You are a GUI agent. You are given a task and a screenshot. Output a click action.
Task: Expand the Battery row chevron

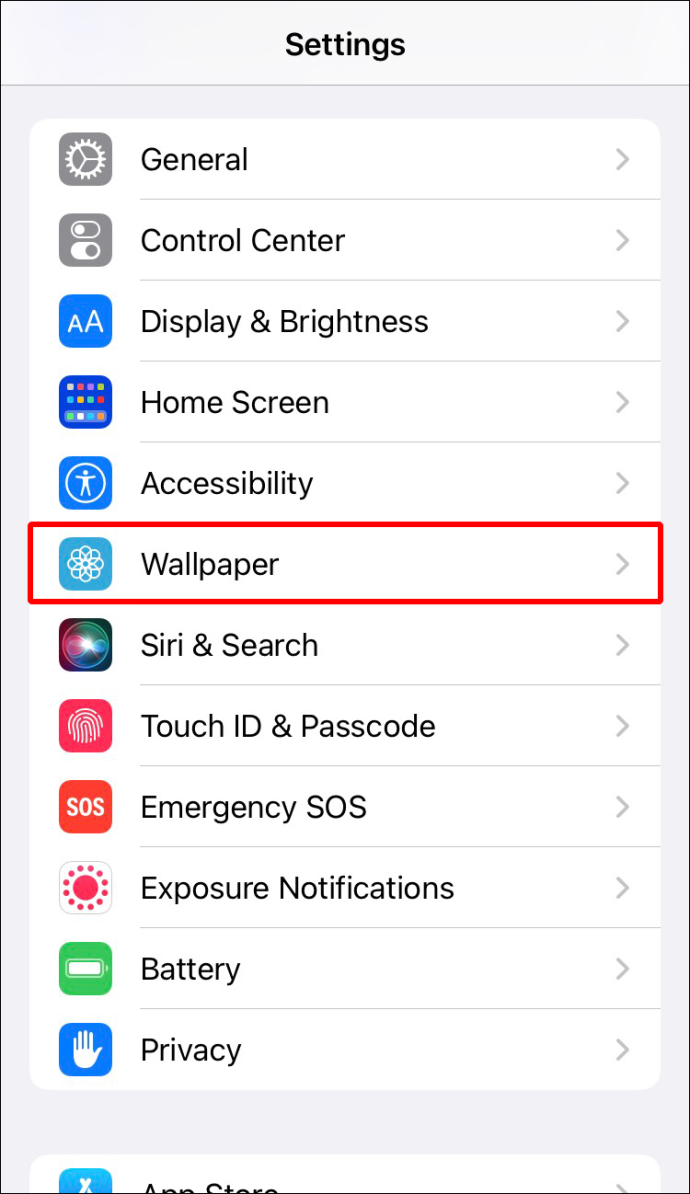pyautogui.click(x=623, y=969)
